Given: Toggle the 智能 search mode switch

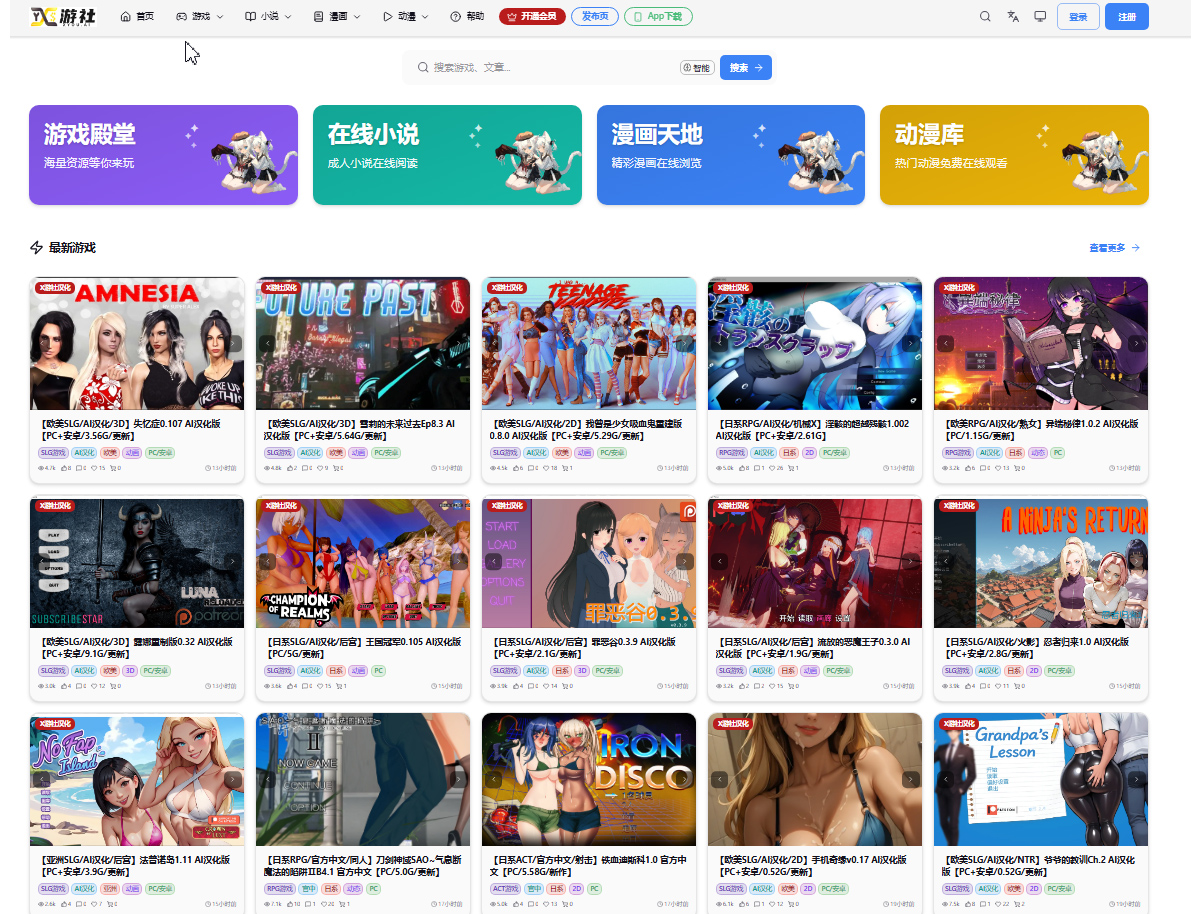Looking at the screenshot, I should coord(695,67).
